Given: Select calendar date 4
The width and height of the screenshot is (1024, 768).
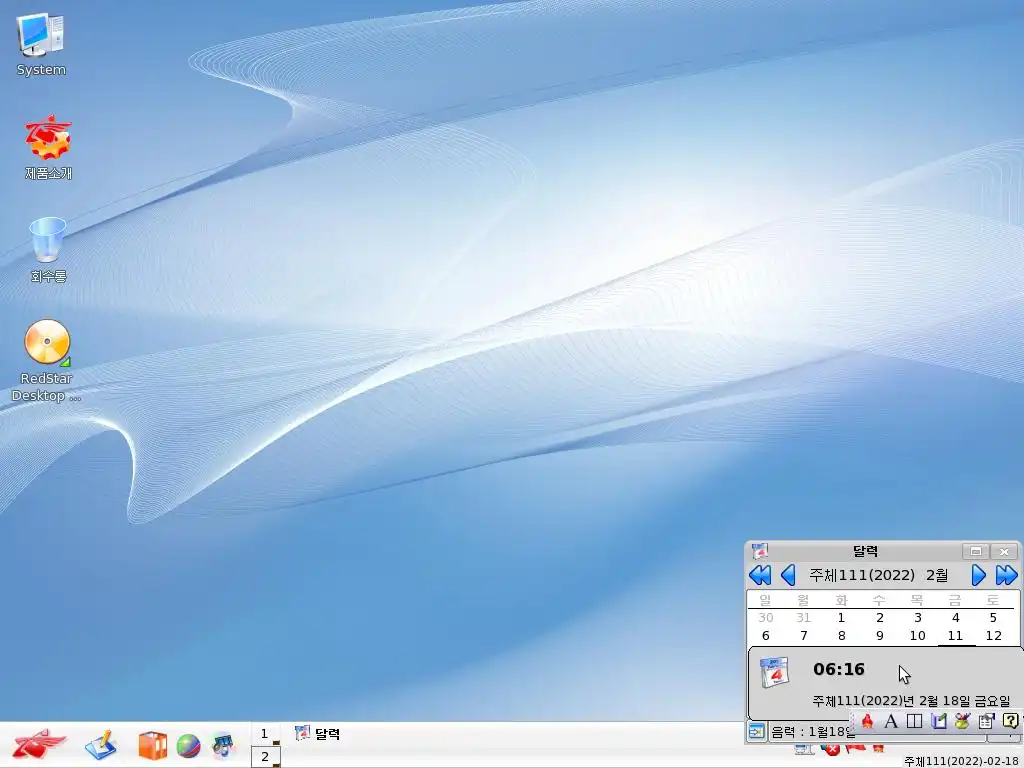Looking at the screenshot, I should click(955, 618).
